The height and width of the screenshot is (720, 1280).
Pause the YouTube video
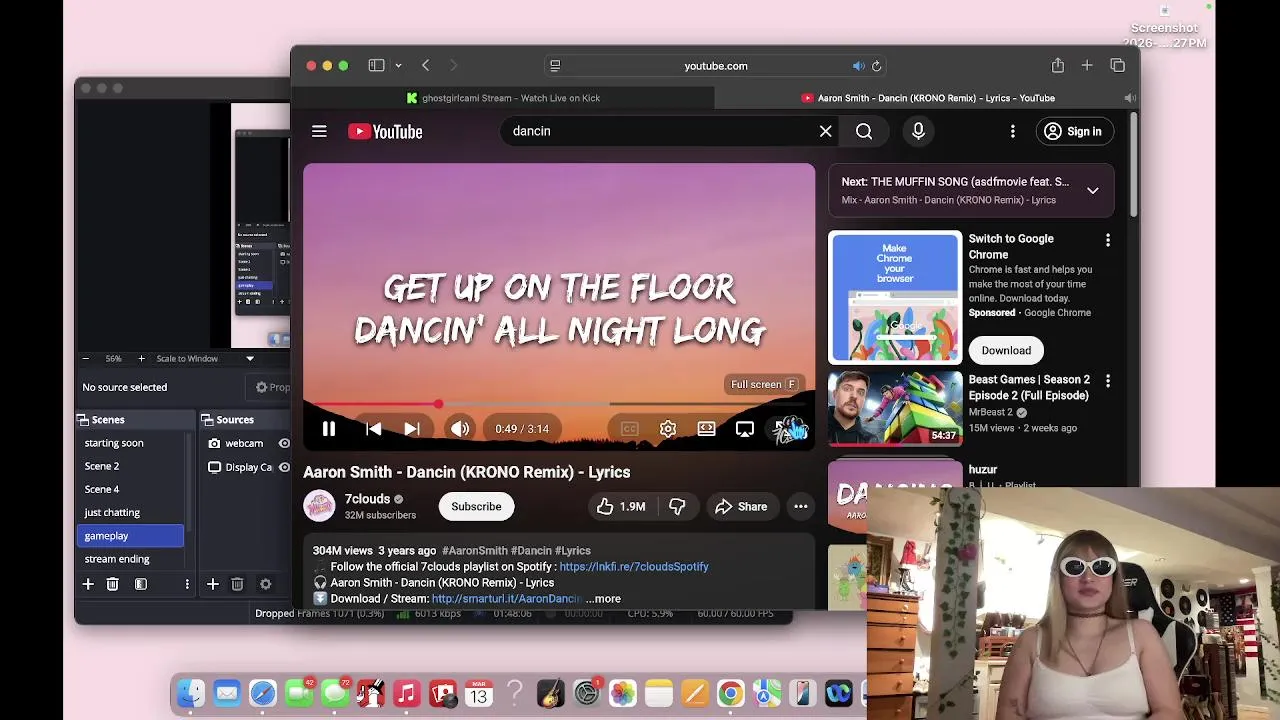pos(328,429)
